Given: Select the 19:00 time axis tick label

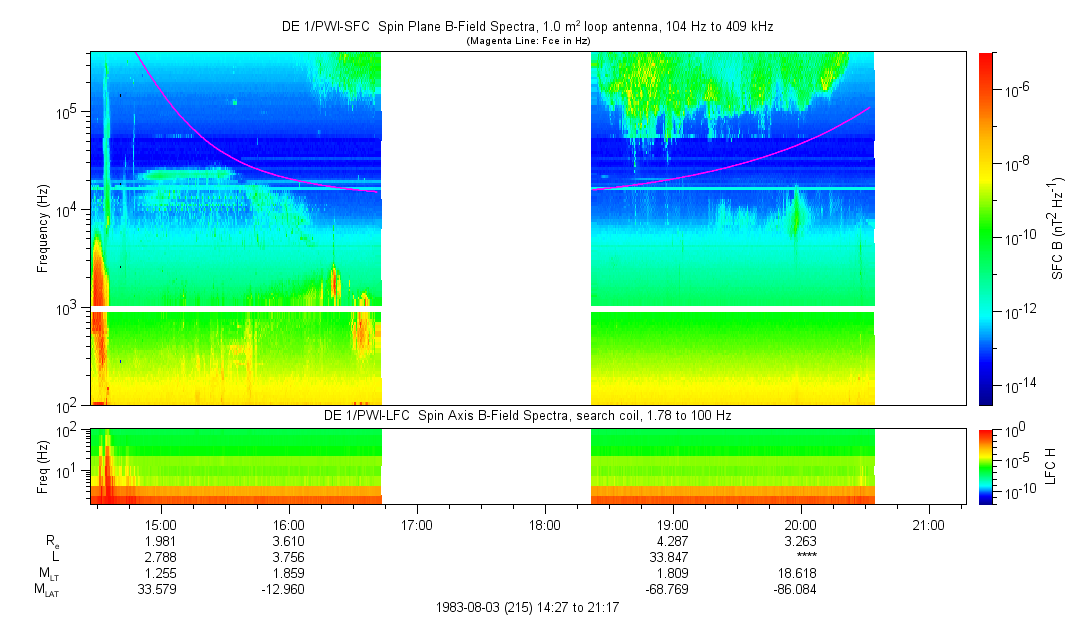Looking at the screenshot, I should pos(673,524).
